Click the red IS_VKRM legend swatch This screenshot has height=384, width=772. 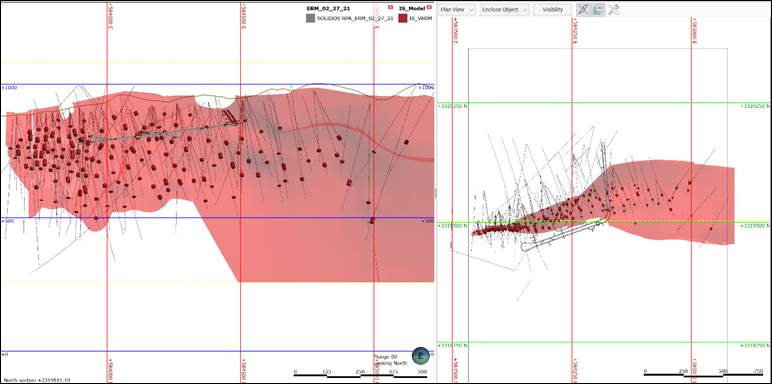point(403,18)
